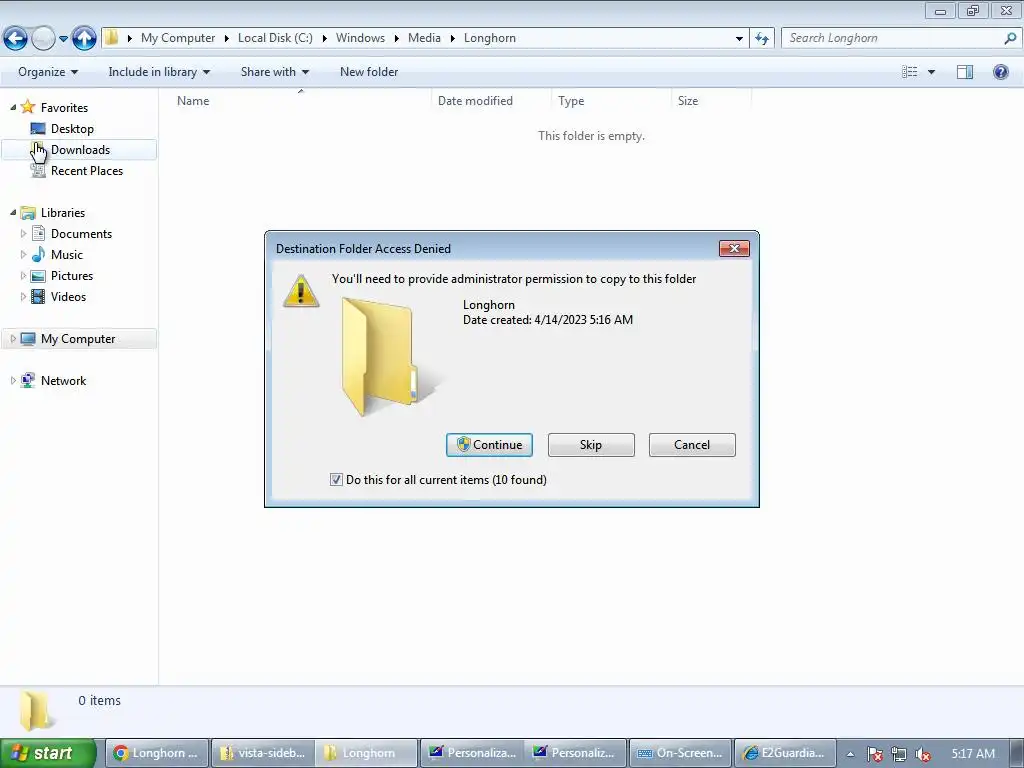
Task: Open On-Screen keyboard taskbar item
Action: pos(680,753)
